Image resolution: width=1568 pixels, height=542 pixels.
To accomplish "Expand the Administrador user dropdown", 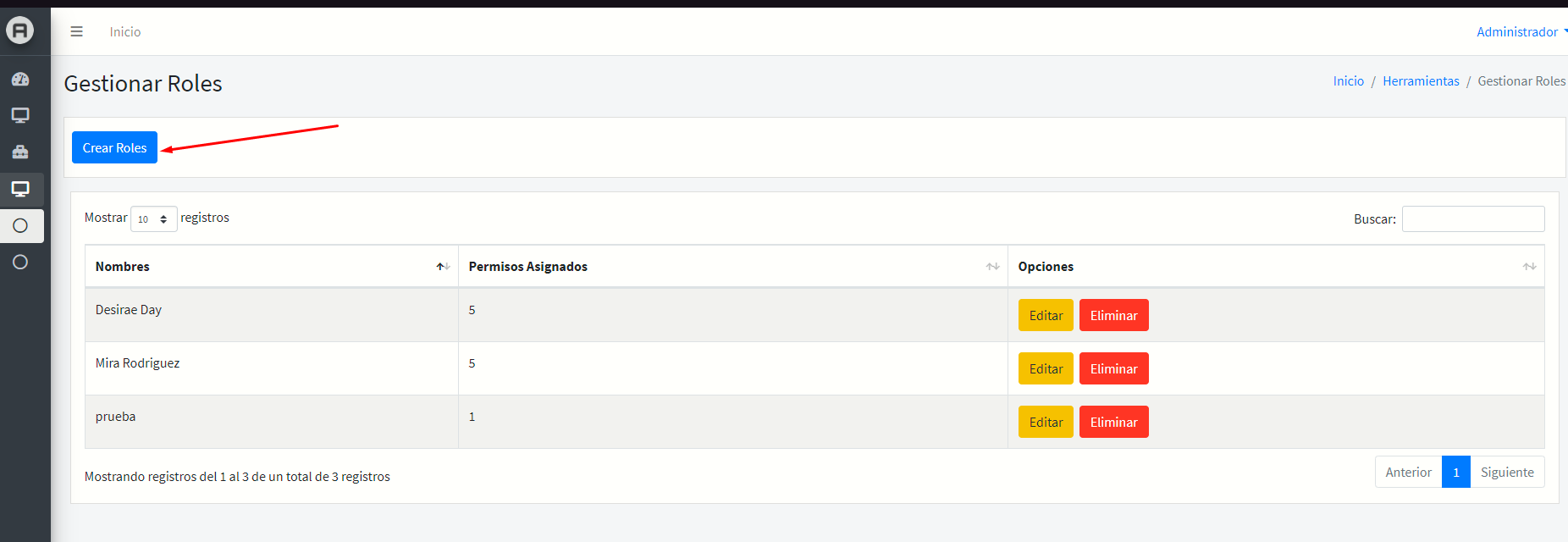I will pyautogui.click(x=1520, y=32).
